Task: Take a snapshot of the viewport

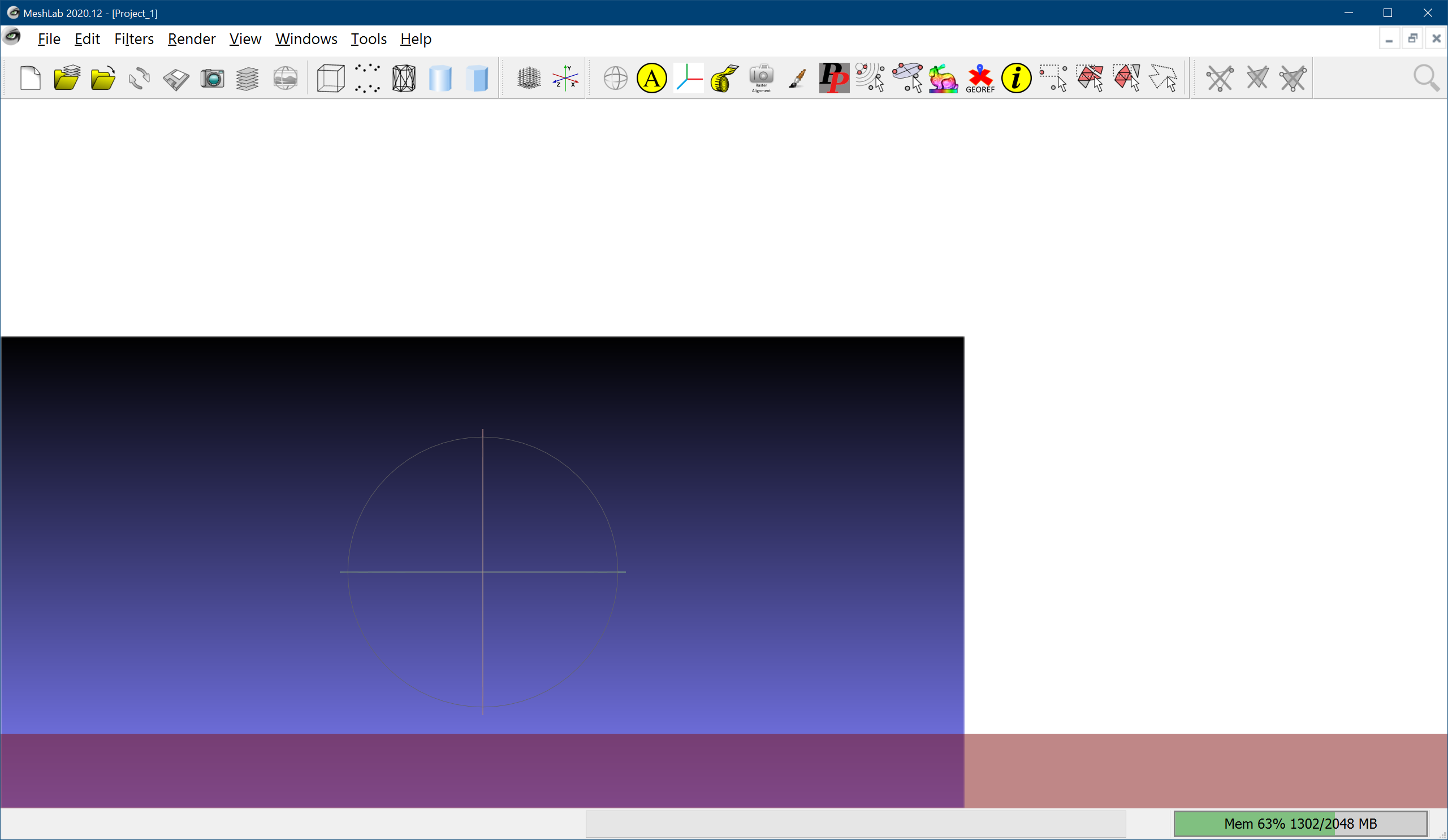Action: (212, 77)
